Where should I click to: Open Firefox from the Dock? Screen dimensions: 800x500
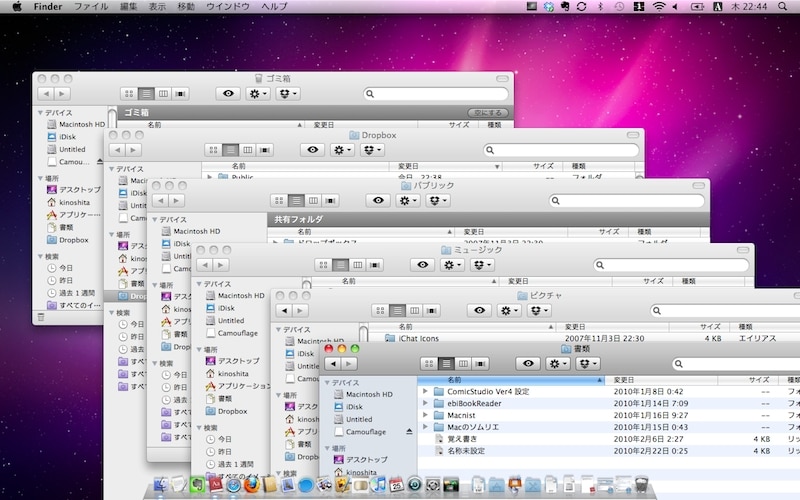point(252,484)
